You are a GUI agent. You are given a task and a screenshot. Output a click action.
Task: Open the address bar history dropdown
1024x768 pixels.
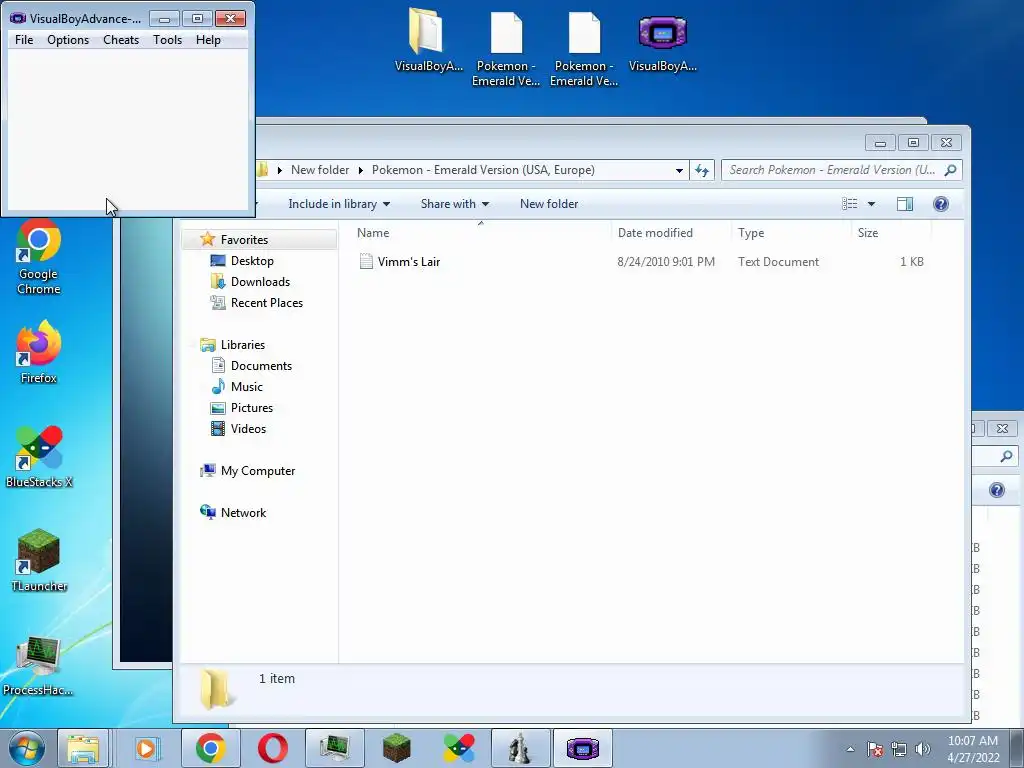(x=679, y=170)
